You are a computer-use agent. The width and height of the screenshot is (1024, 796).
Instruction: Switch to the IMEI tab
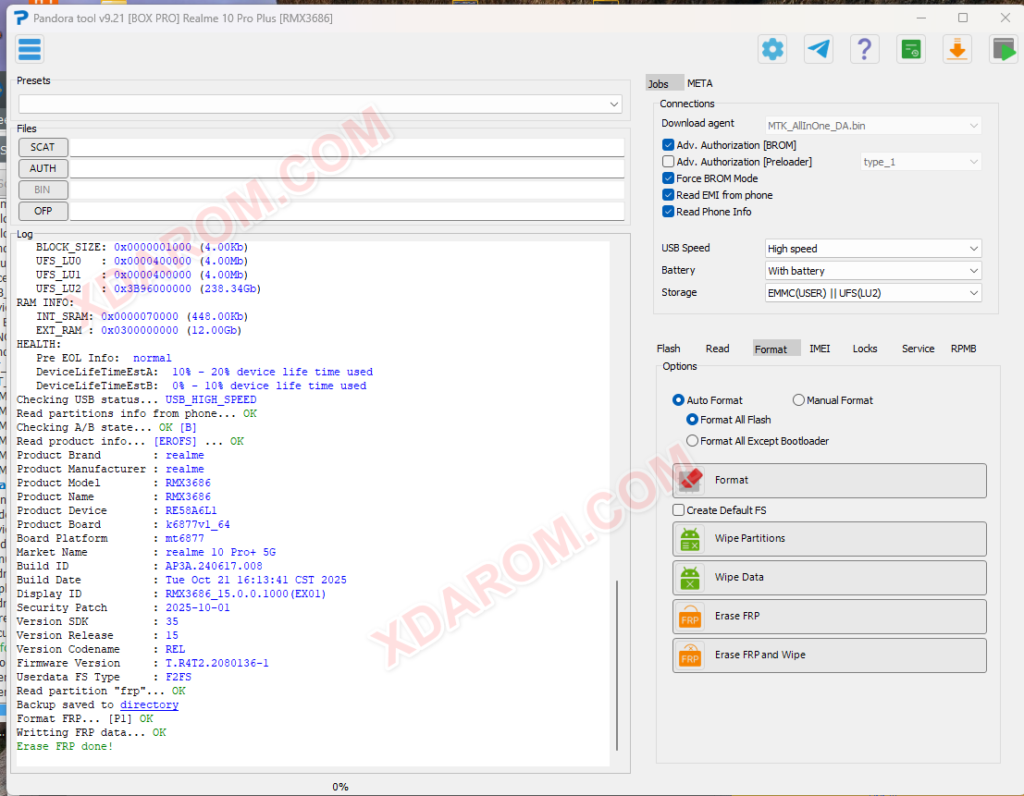820,349
